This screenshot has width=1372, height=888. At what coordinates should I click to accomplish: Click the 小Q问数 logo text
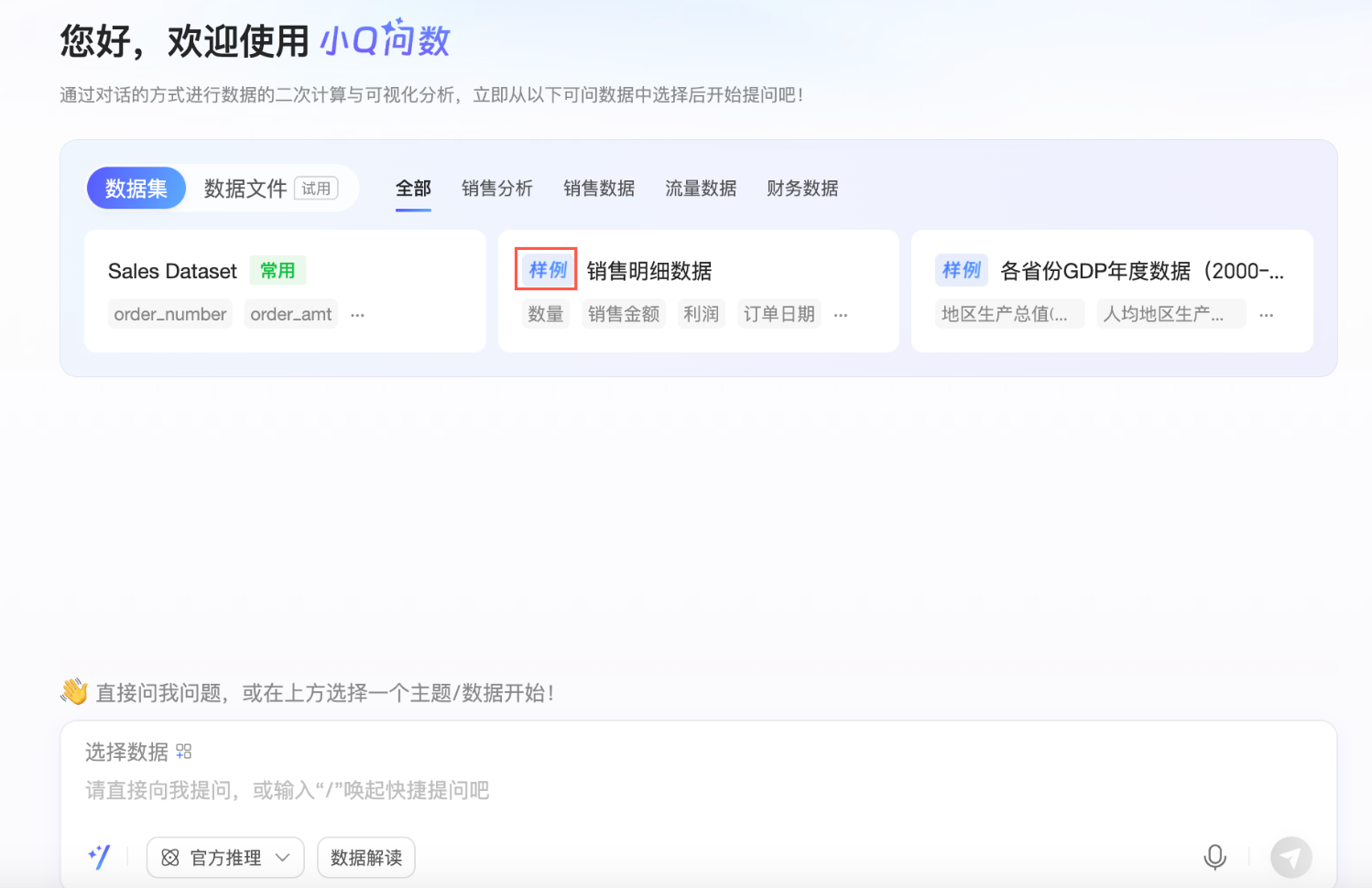pos(385,39)
